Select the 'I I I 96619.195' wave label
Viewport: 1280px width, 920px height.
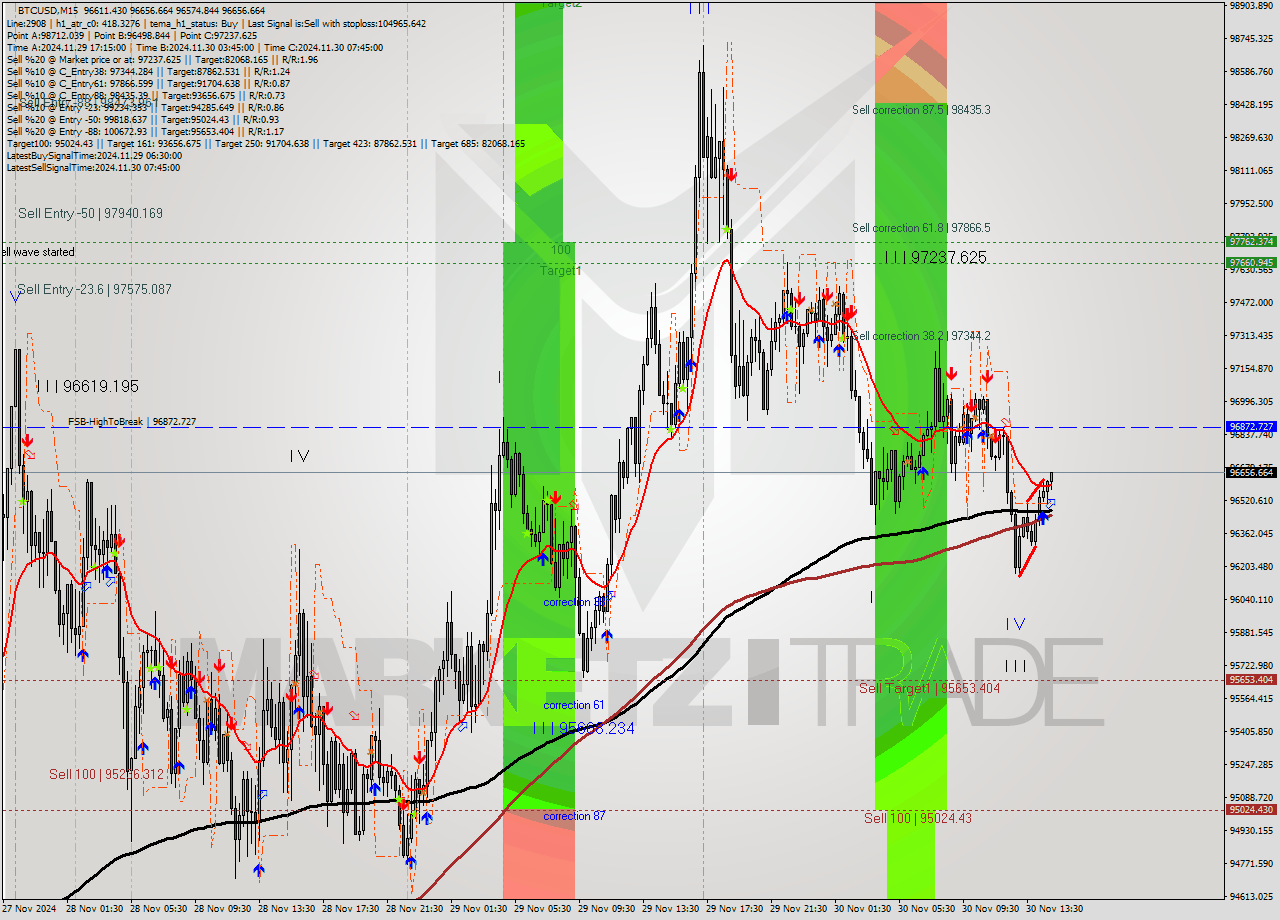tap(87, 386)
